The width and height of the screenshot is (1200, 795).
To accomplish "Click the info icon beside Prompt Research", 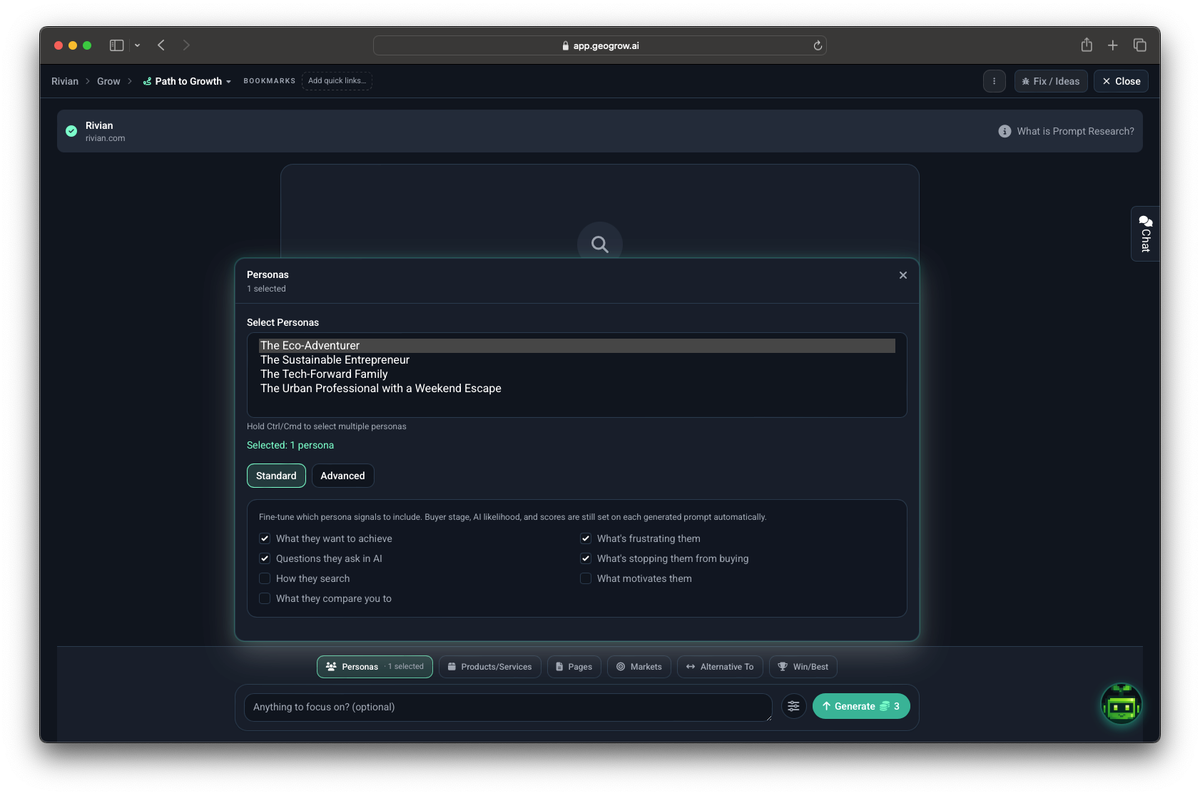I will point(1005,131).
